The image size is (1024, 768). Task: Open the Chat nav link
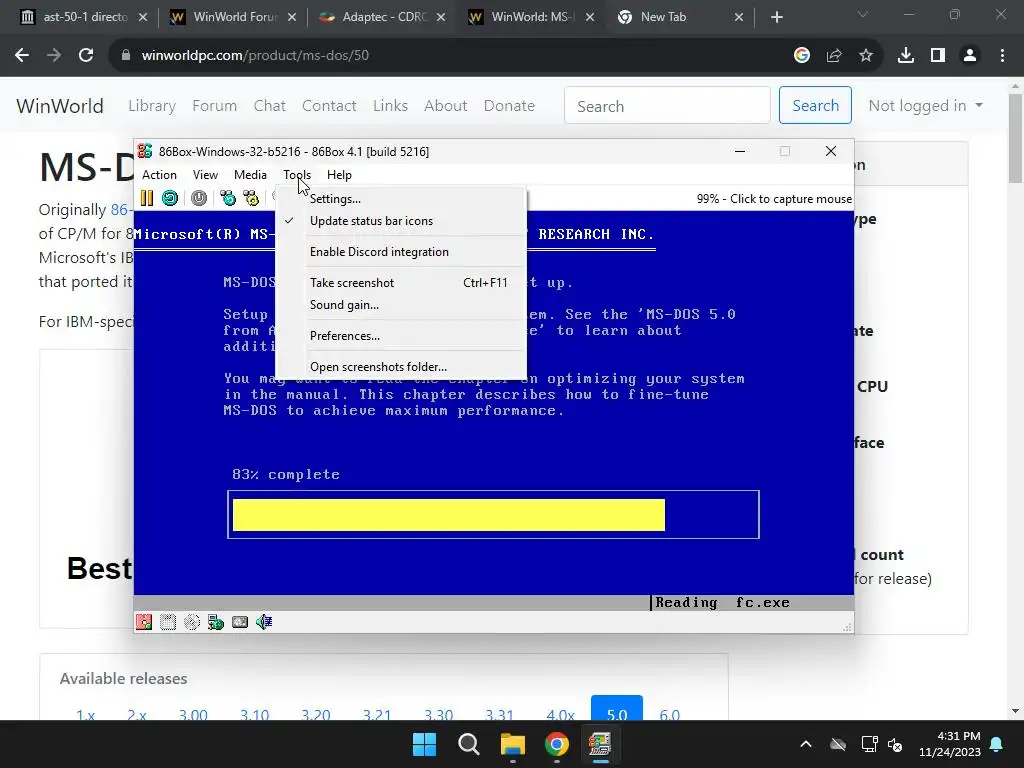pos(269,106)
